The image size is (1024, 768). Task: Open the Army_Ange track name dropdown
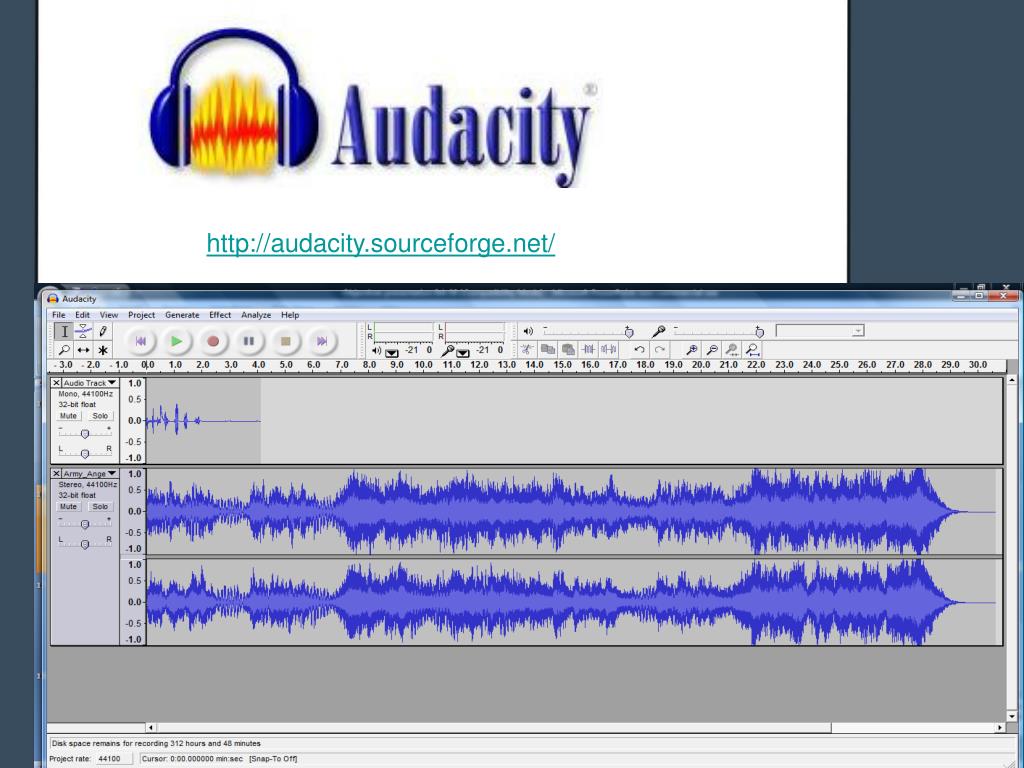coord(90,473)
